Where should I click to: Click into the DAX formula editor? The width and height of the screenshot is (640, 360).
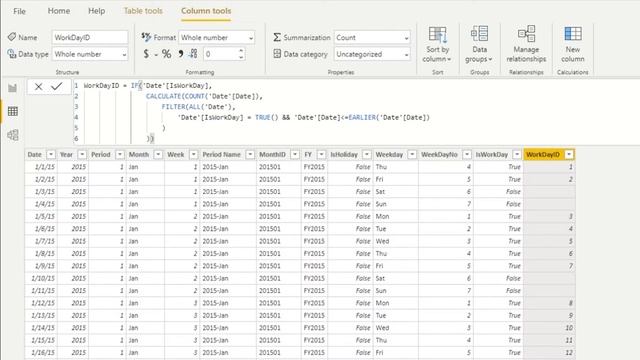(x=355, y=112)
